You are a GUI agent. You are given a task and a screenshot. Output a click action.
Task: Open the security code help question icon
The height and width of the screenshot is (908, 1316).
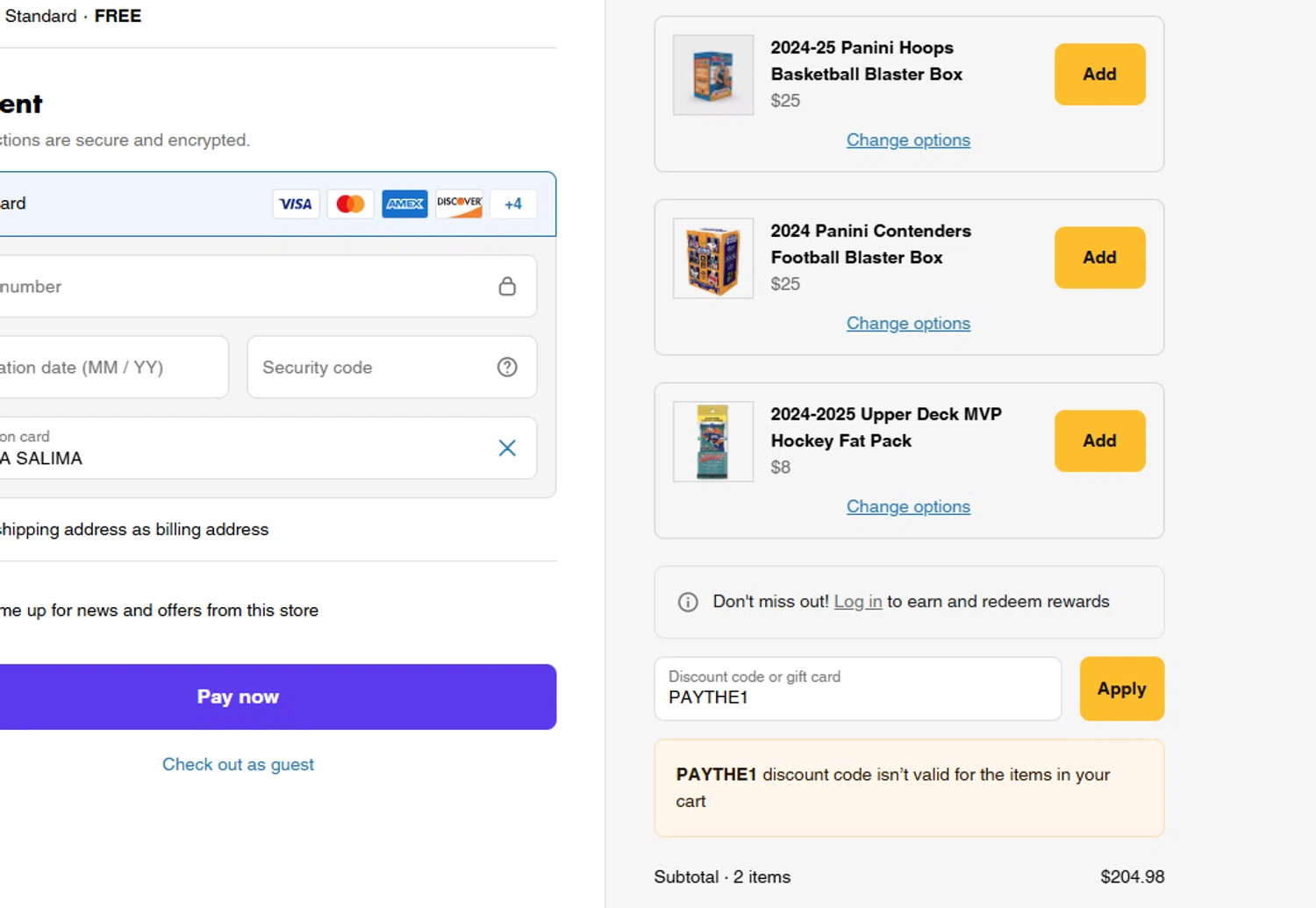507,367
